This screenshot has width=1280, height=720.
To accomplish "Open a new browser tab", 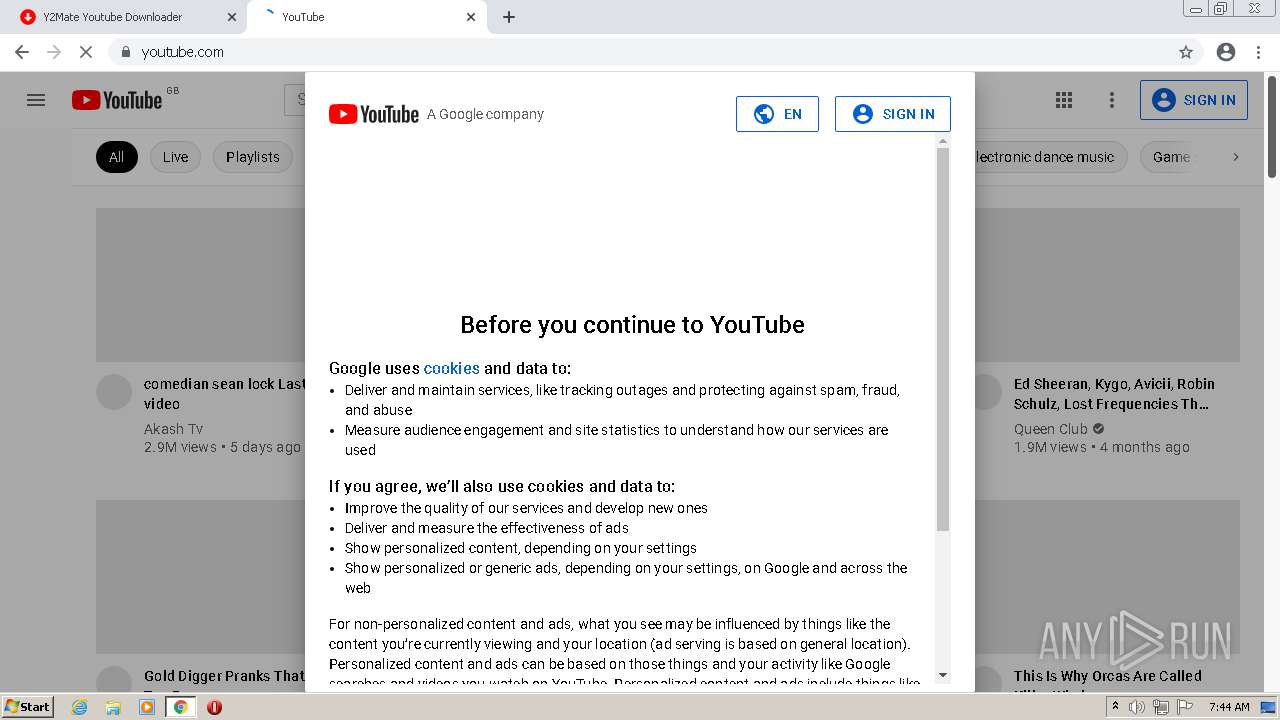I will coord(509,17).
